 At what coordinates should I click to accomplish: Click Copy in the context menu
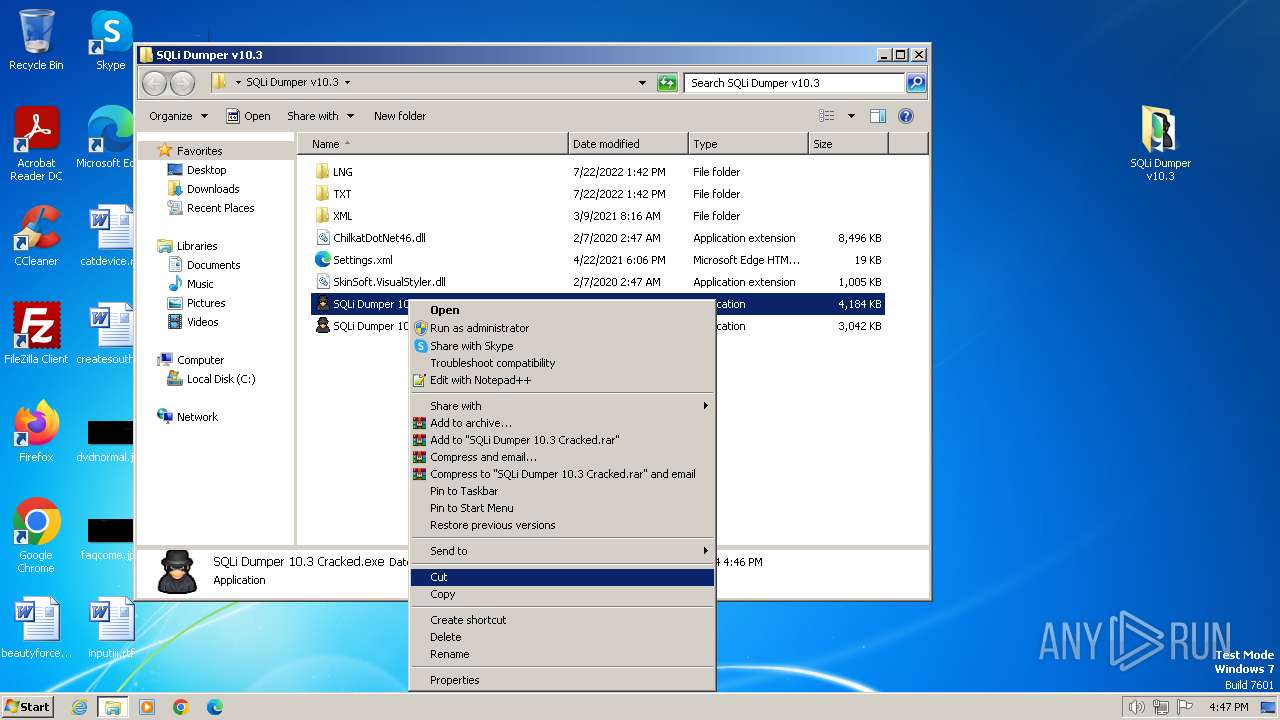562,594
